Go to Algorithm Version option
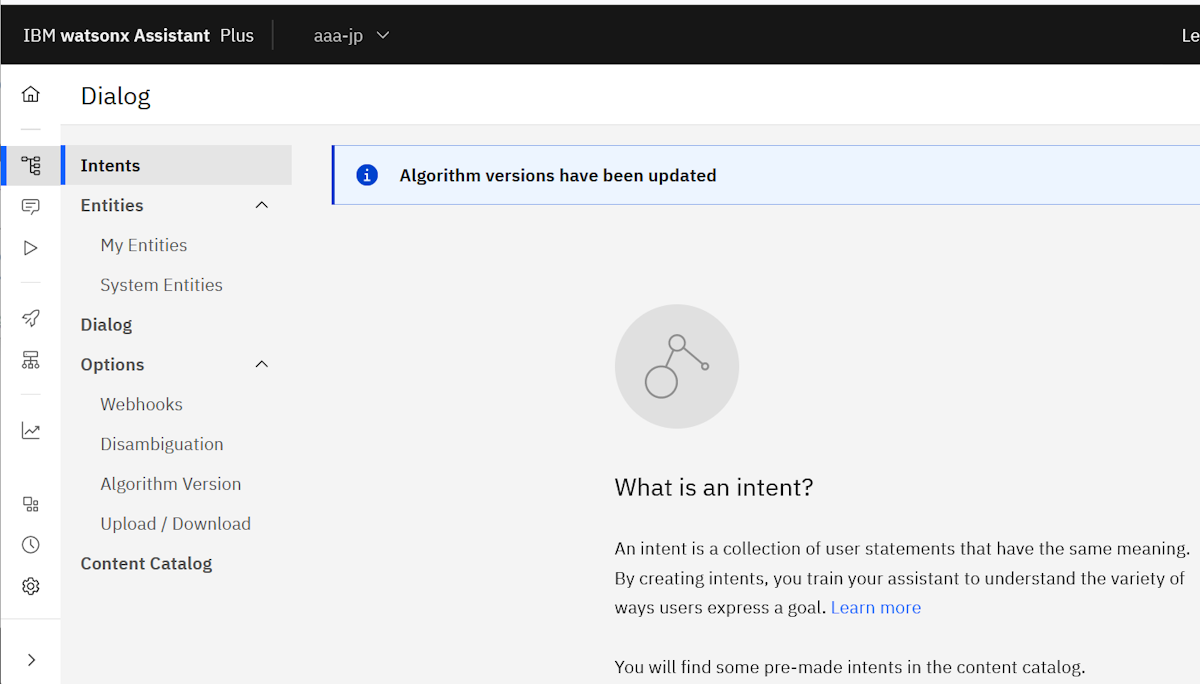Image resolution: width=1200 pixels, height=684 pixels. click(170, 484)
